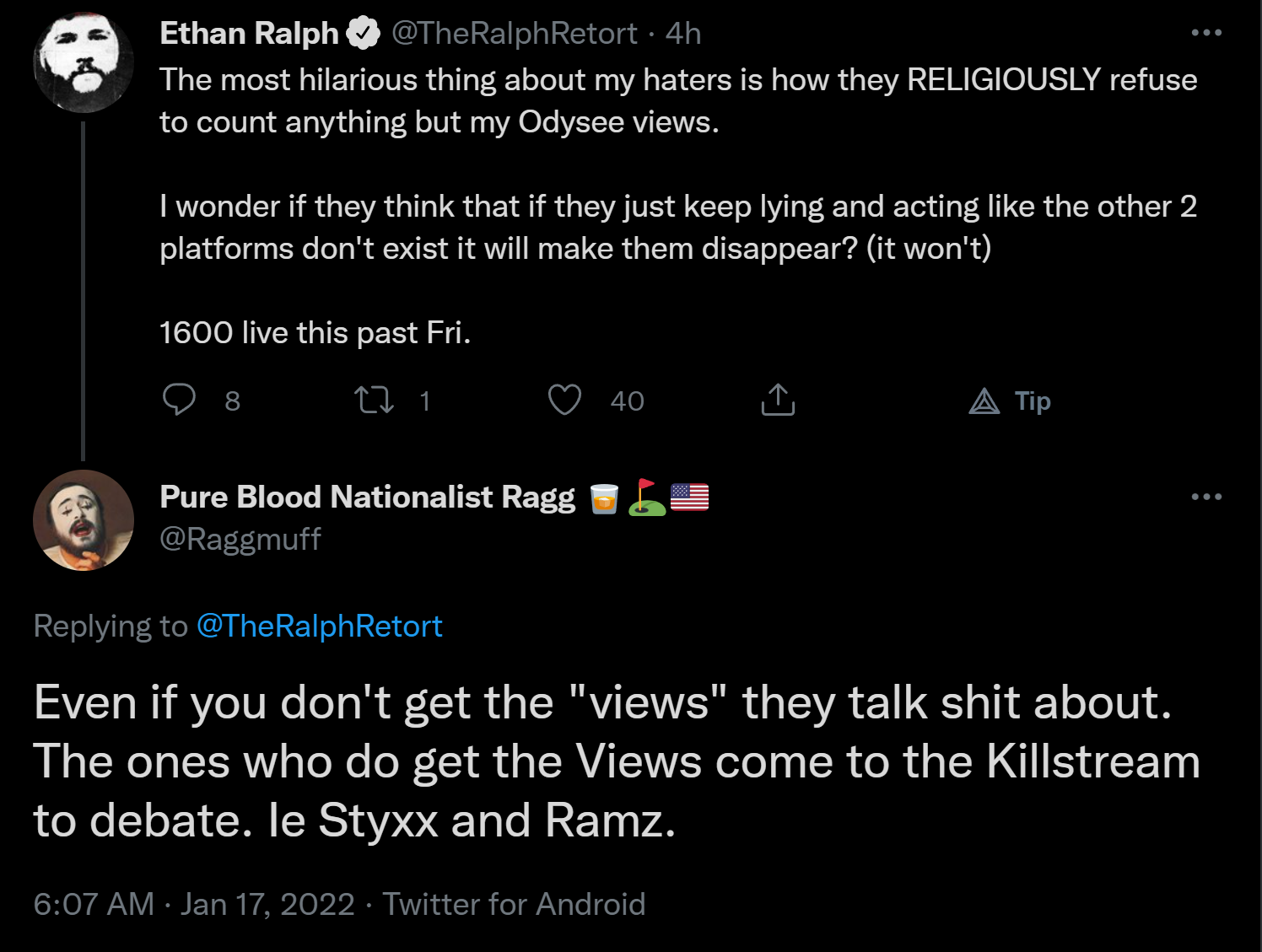This screenshot has width=1262, height=952.
Task: Click the retweet arrows icon
Action: pos(374,400)
